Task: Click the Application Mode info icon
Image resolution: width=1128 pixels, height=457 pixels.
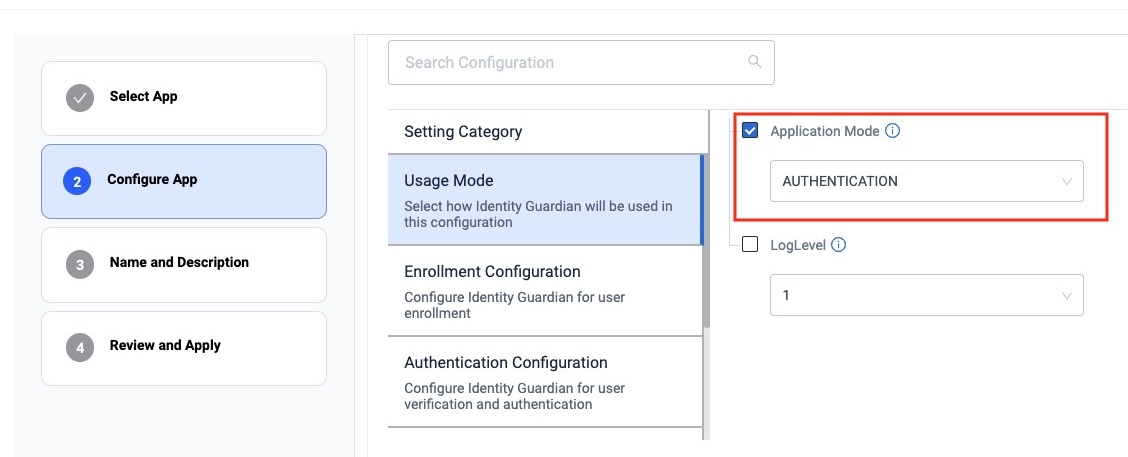Action: pos(893,131)
